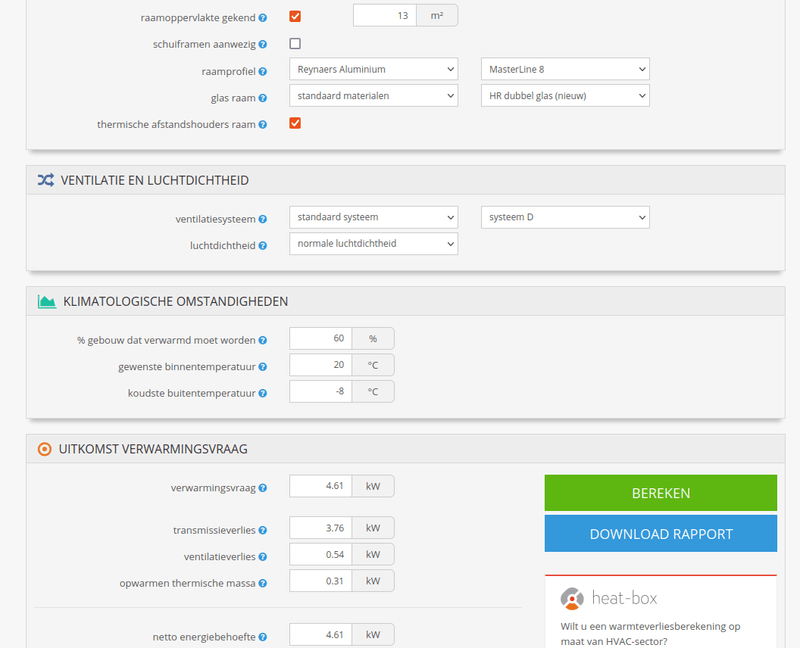Open help for verwarmingsvraag
Viewport: 800px width, 648px height.
[x=262, y=486]
